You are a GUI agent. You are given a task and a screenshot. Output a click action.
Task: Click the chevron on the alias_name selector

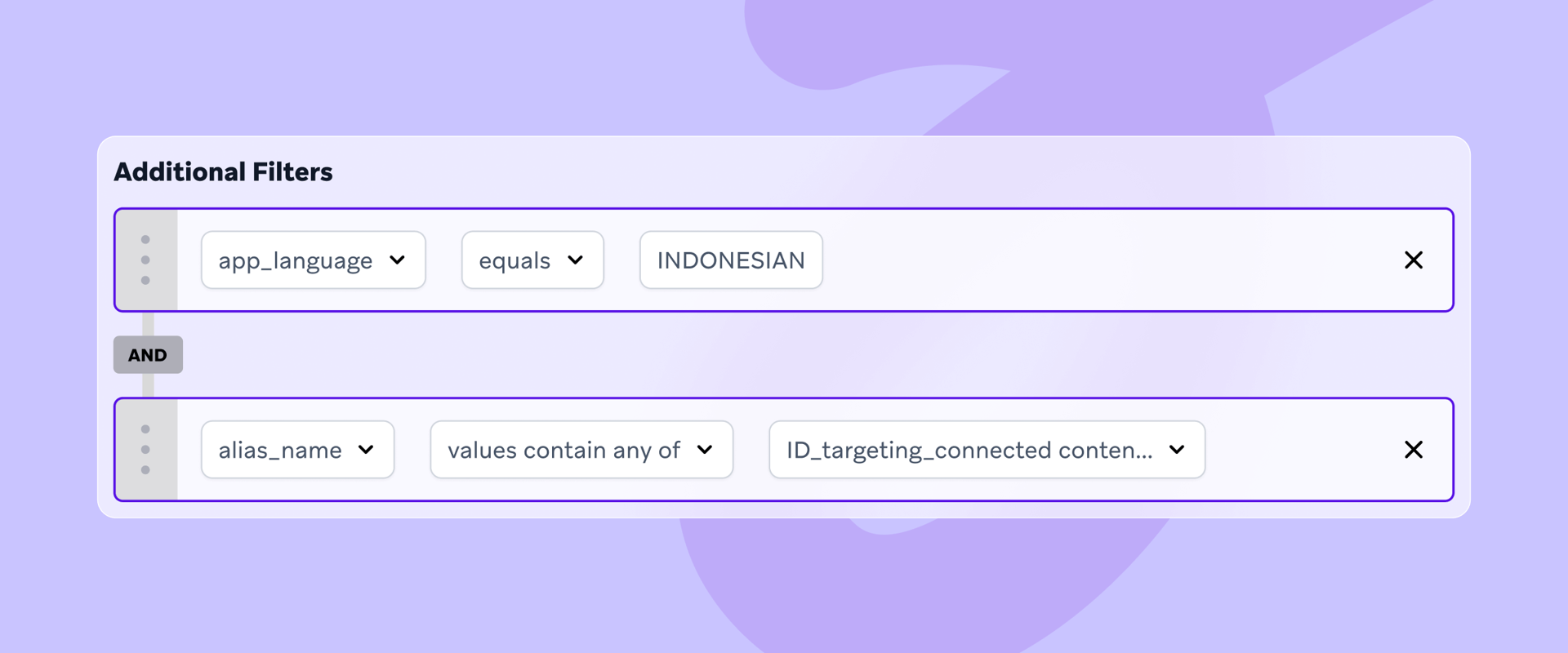coord(367,449)
